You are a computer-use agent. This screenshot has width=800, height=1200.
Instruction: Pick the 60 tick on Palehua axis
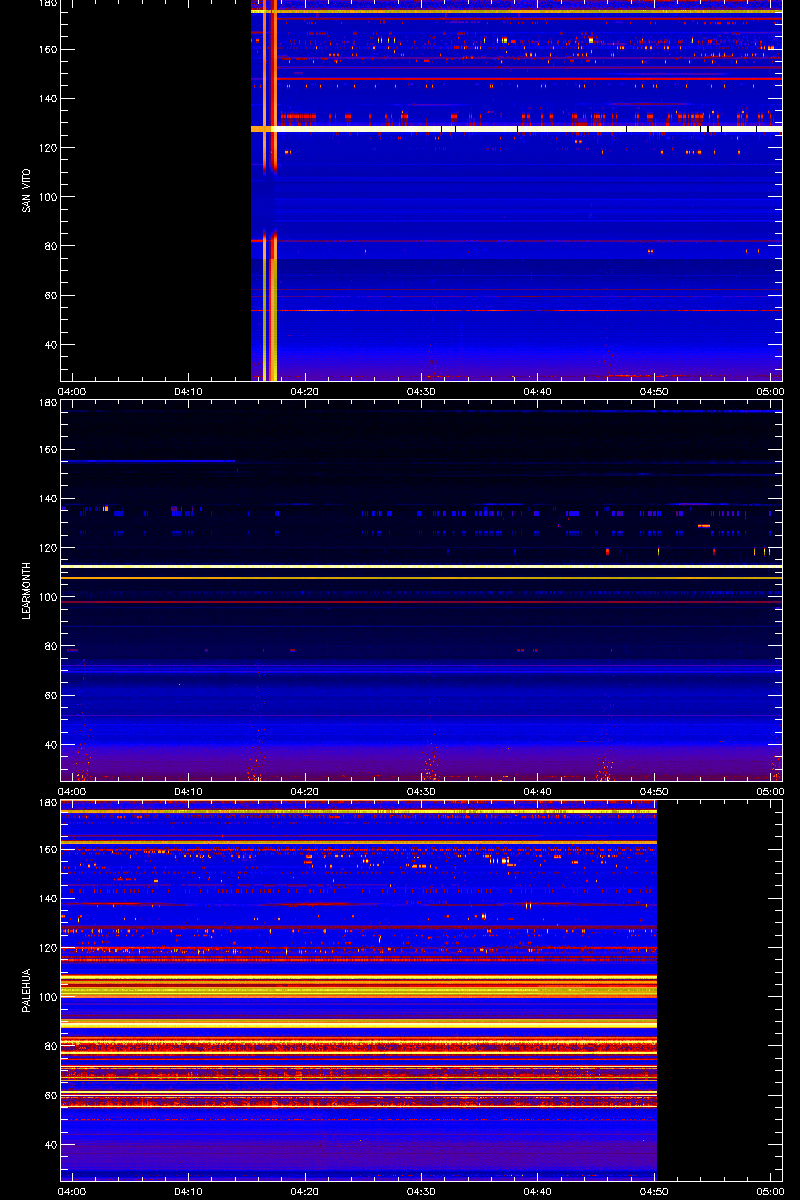point(50,1096)
